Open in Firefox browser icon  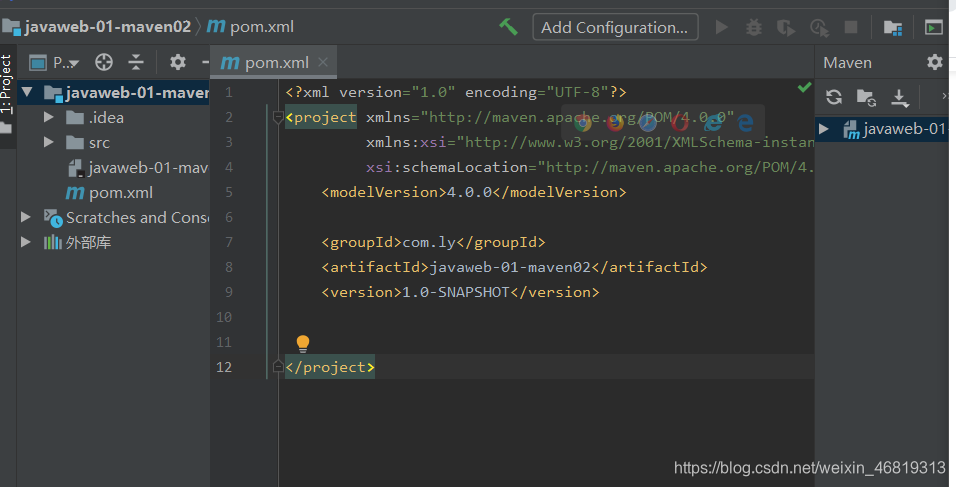coord(615,124)
